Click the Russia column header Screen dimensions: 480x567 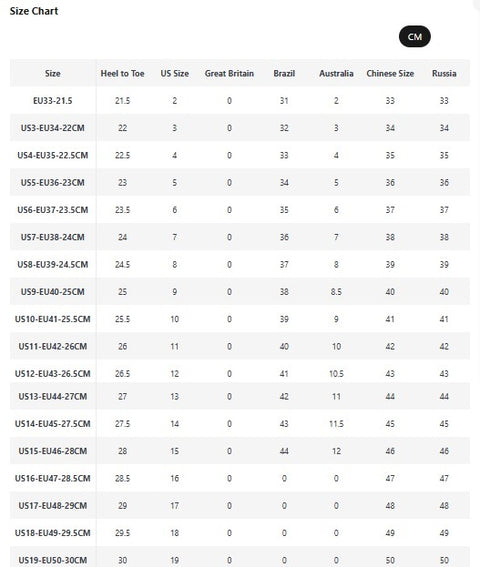click(444, 73)
